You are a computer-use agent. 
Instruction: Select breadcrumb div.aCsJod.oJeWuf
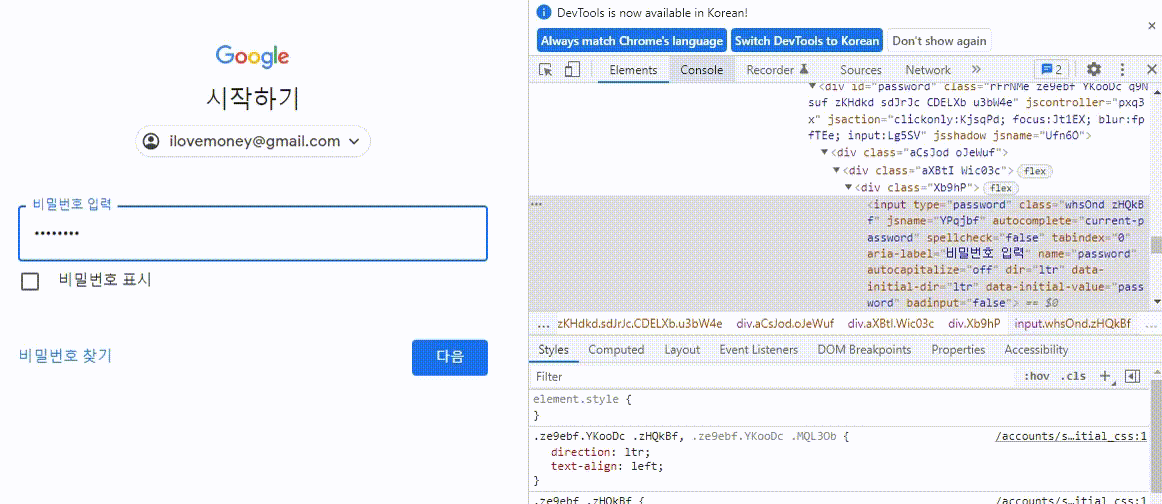(x=785, y=324)
